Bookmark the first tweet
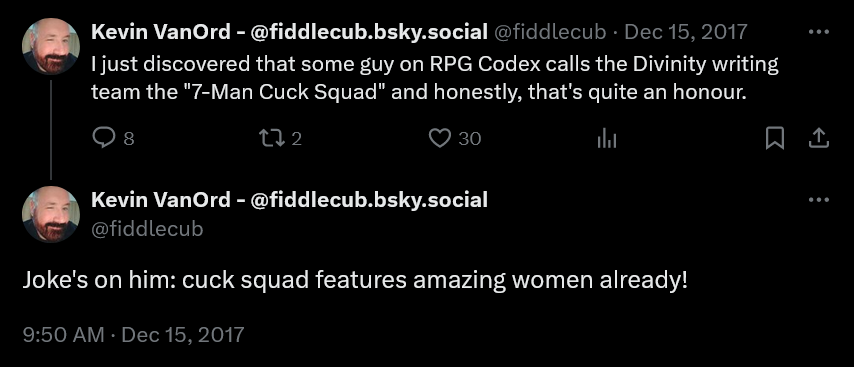The height and width of the screenshot is (367, 854). (774, 138)
